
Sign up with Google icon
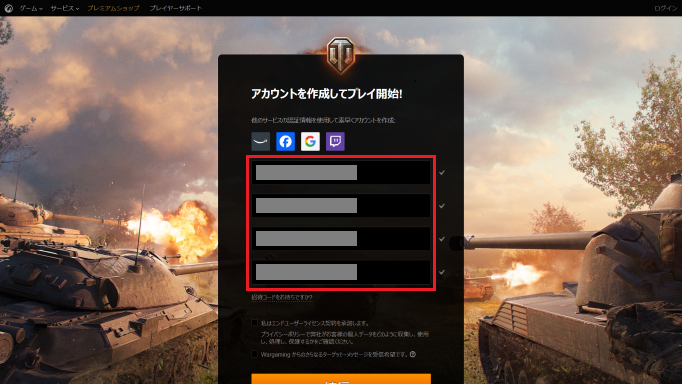[x=310, y=141]
